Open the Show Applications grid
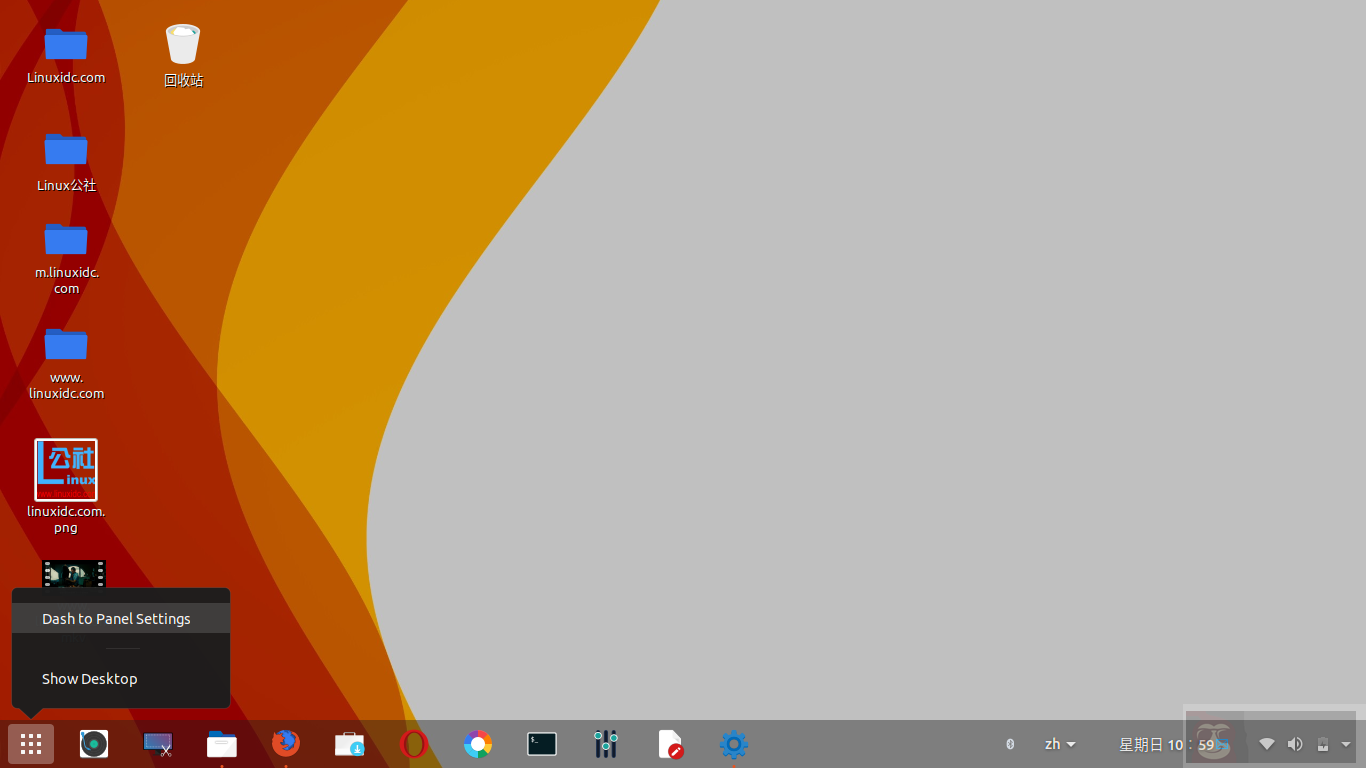Viewport: 1366px width, 768px height. pyautogui.click(x=30, y=744)
